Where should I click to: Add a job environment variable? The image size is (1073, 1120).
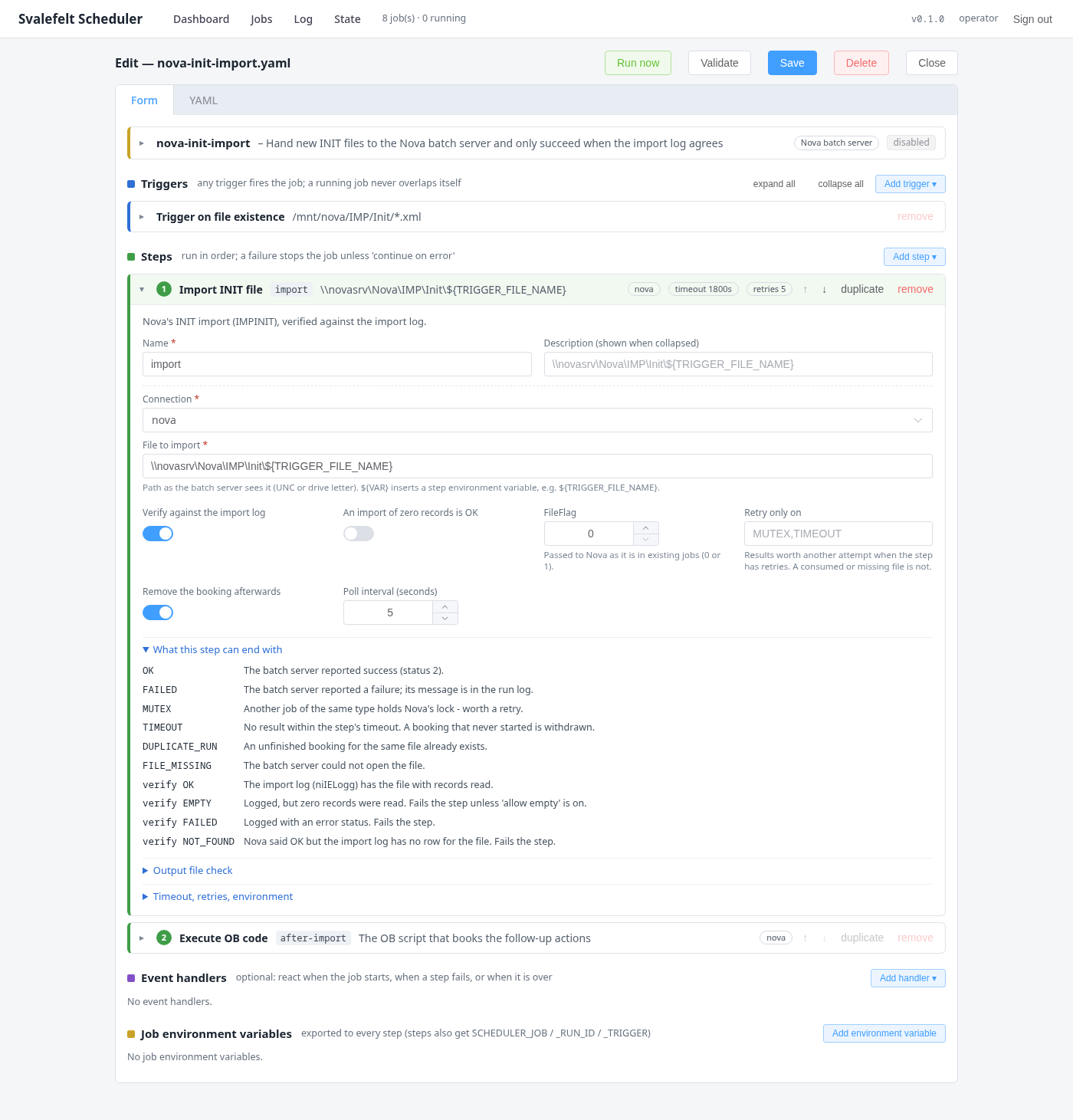pyautogui.click(x=884, y=1033)
